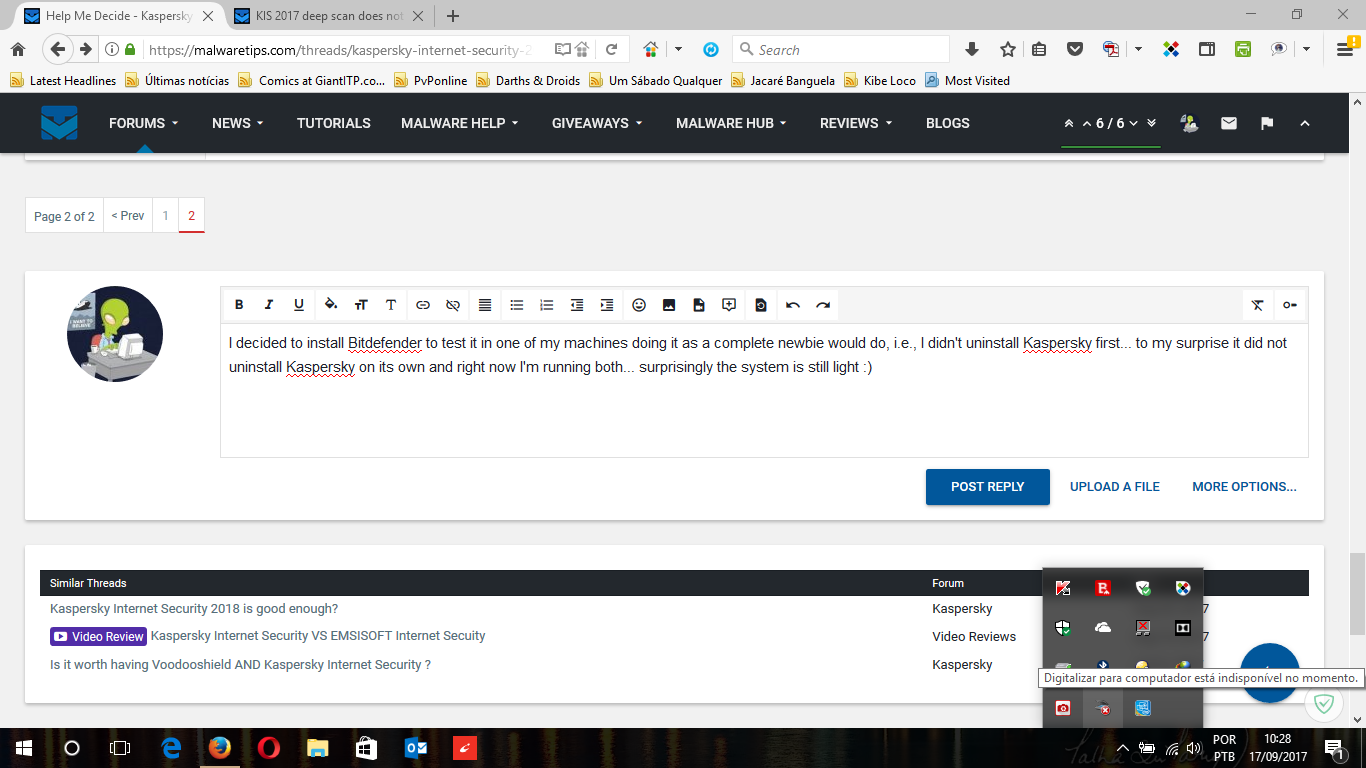Open the text color paint bucket picker

[x=331, y=305]
